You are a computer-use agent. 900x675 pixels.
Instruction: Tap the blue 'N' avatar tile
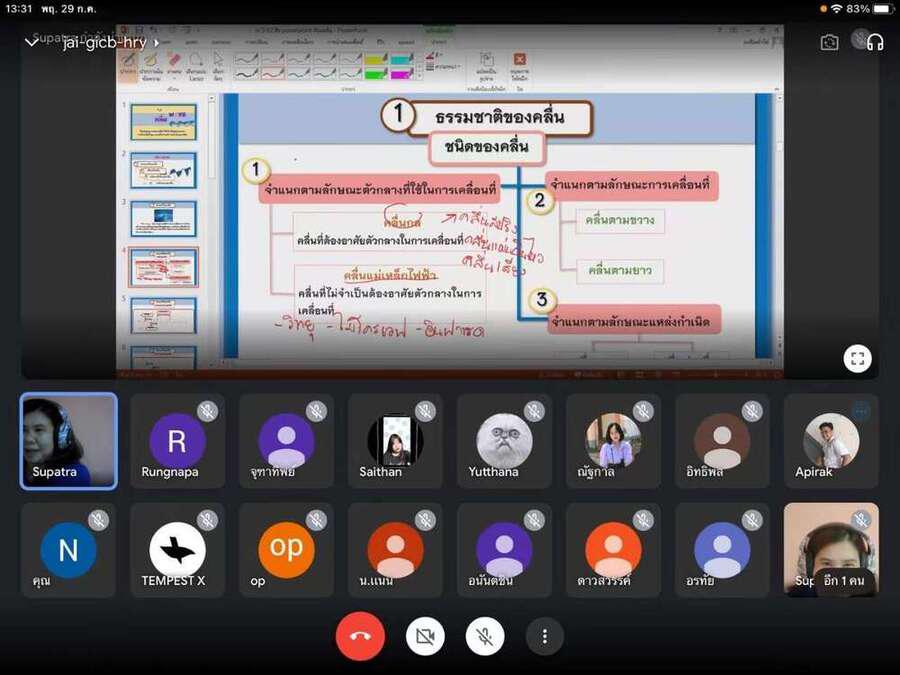[x=68, y=550]
